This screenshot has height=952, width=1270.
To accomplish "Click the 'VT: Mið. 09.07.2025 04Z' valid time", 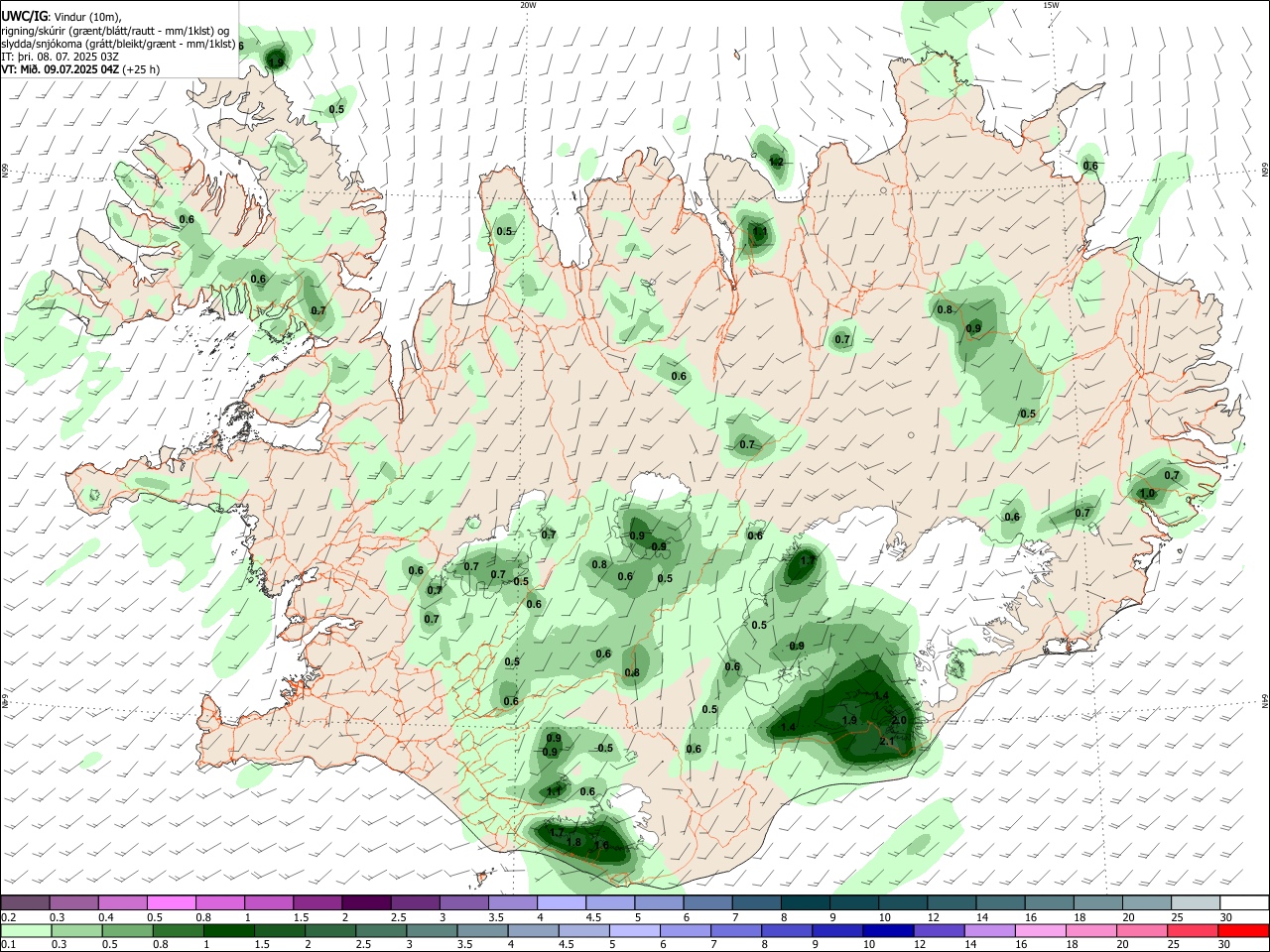I will (x=61, y=69).
